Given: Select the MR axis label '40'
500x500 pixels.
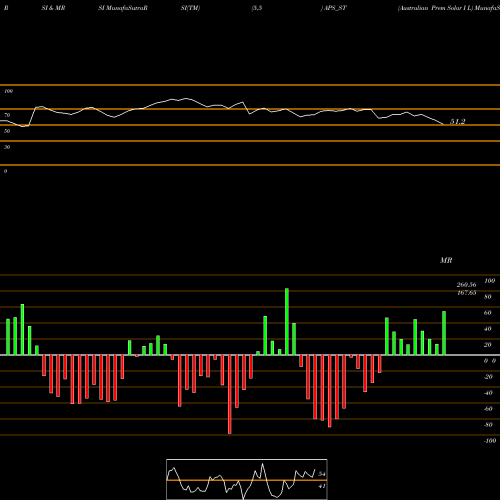Looking at the screenshot, I should (x=488, y=329).
